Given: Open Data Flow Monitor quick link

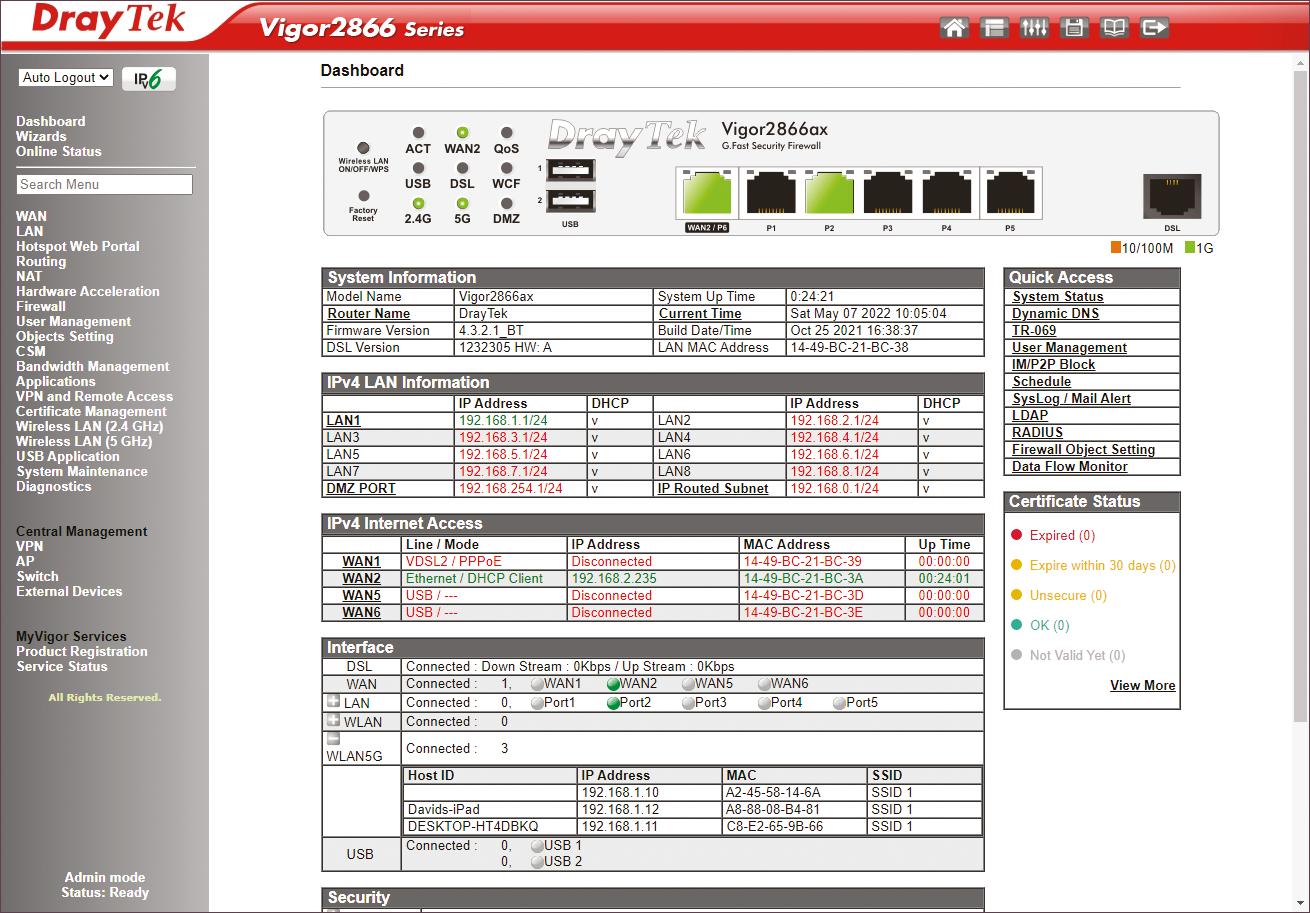Looking at the screenshot, I should [x=1069, y=466].
